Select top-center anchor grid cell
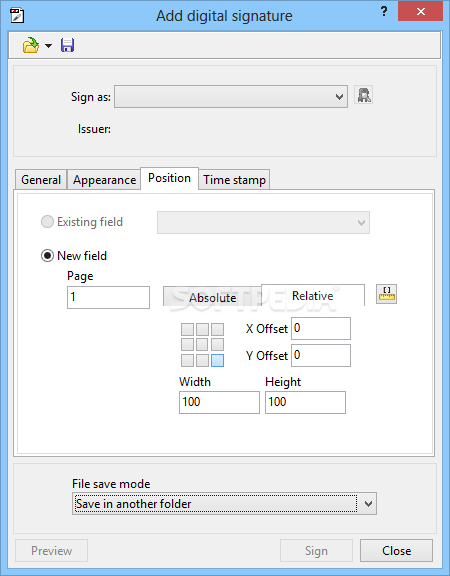Viewport: 450px width, 576px height. [202, 330]
